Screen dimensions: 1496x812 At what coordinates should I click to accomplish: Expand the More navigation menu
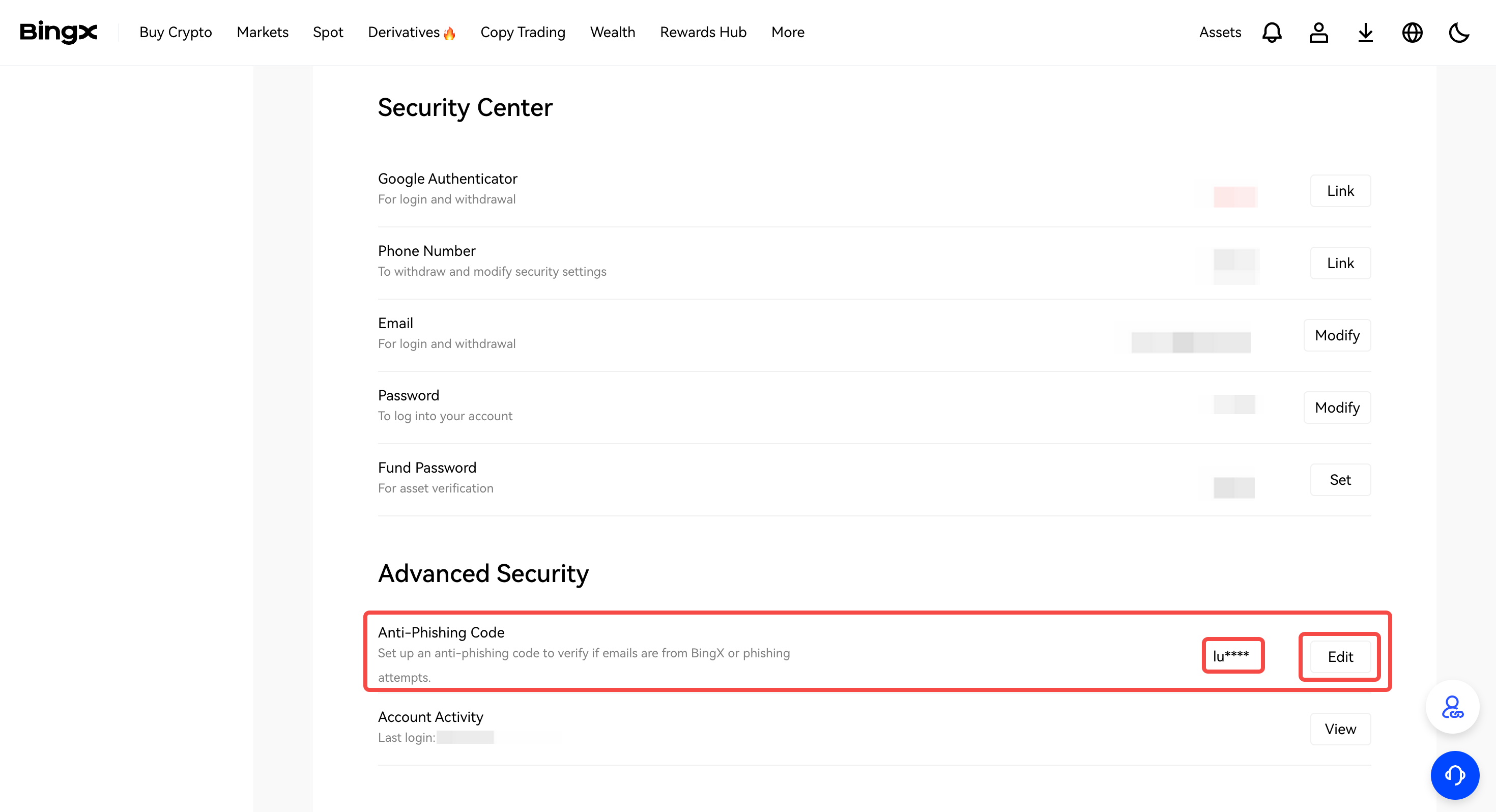[788, 33]
